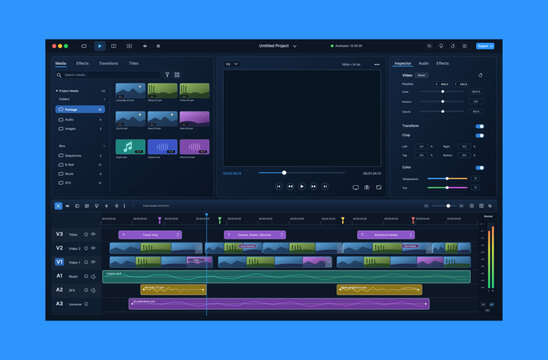
Task: Click the lightbulb icon in top-right toolbar
Action: click(x=441, y=46)
